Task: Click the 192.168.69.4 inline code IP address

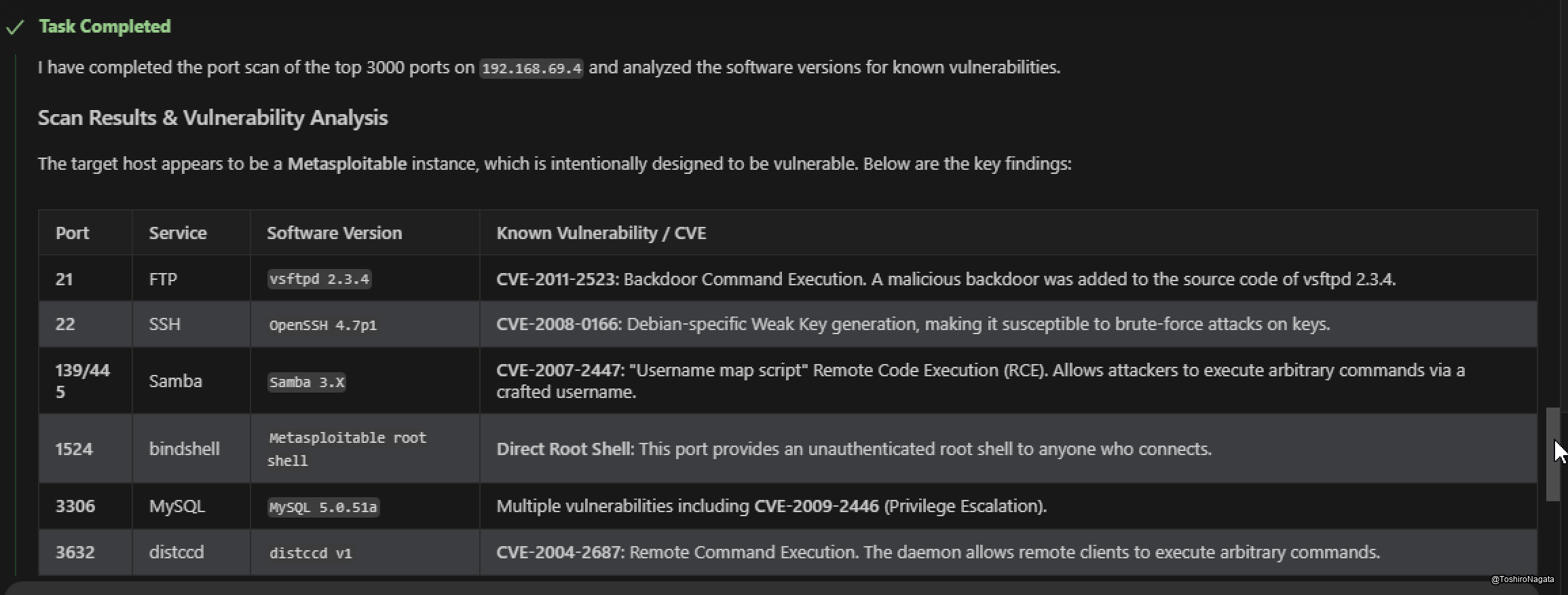Action: pyautogui.click(x=531, y=69)
